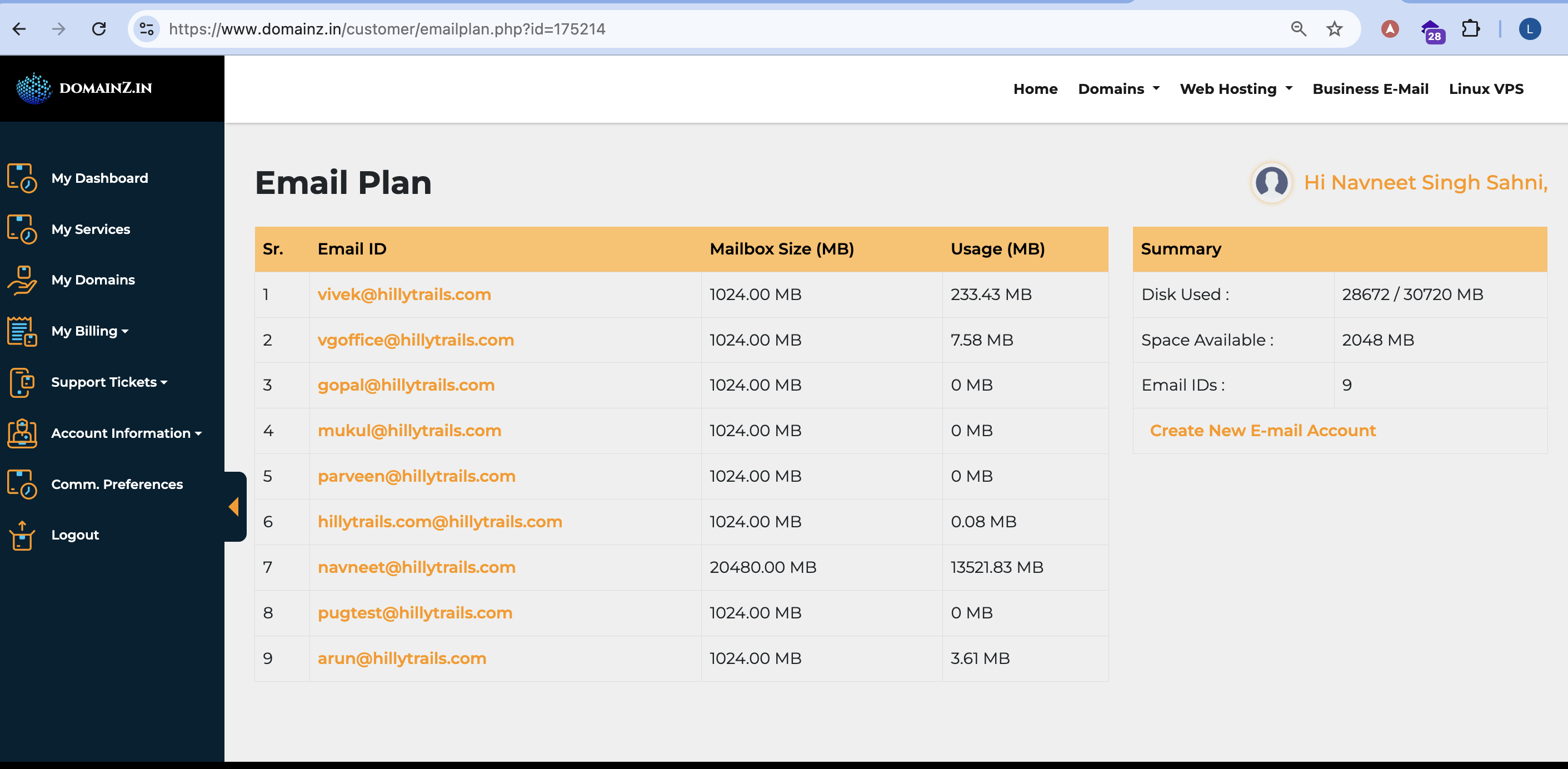Open navneet@hillytrails.com email link

416,567
